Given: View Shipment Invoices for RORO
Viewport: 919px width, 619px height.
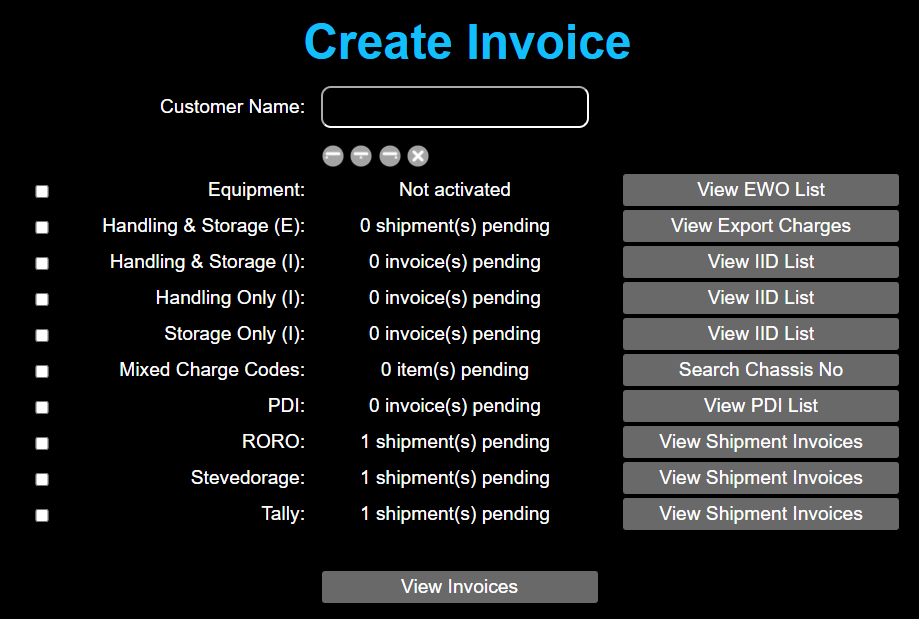Looking at the screenshot, I should click(x=761, y=441).
